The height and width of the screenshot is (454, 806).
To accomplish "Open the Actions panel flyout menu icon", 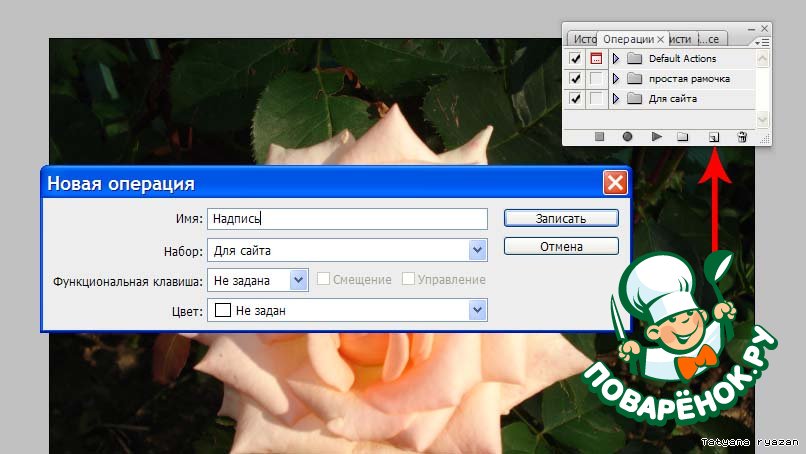I will coord(763,42).
